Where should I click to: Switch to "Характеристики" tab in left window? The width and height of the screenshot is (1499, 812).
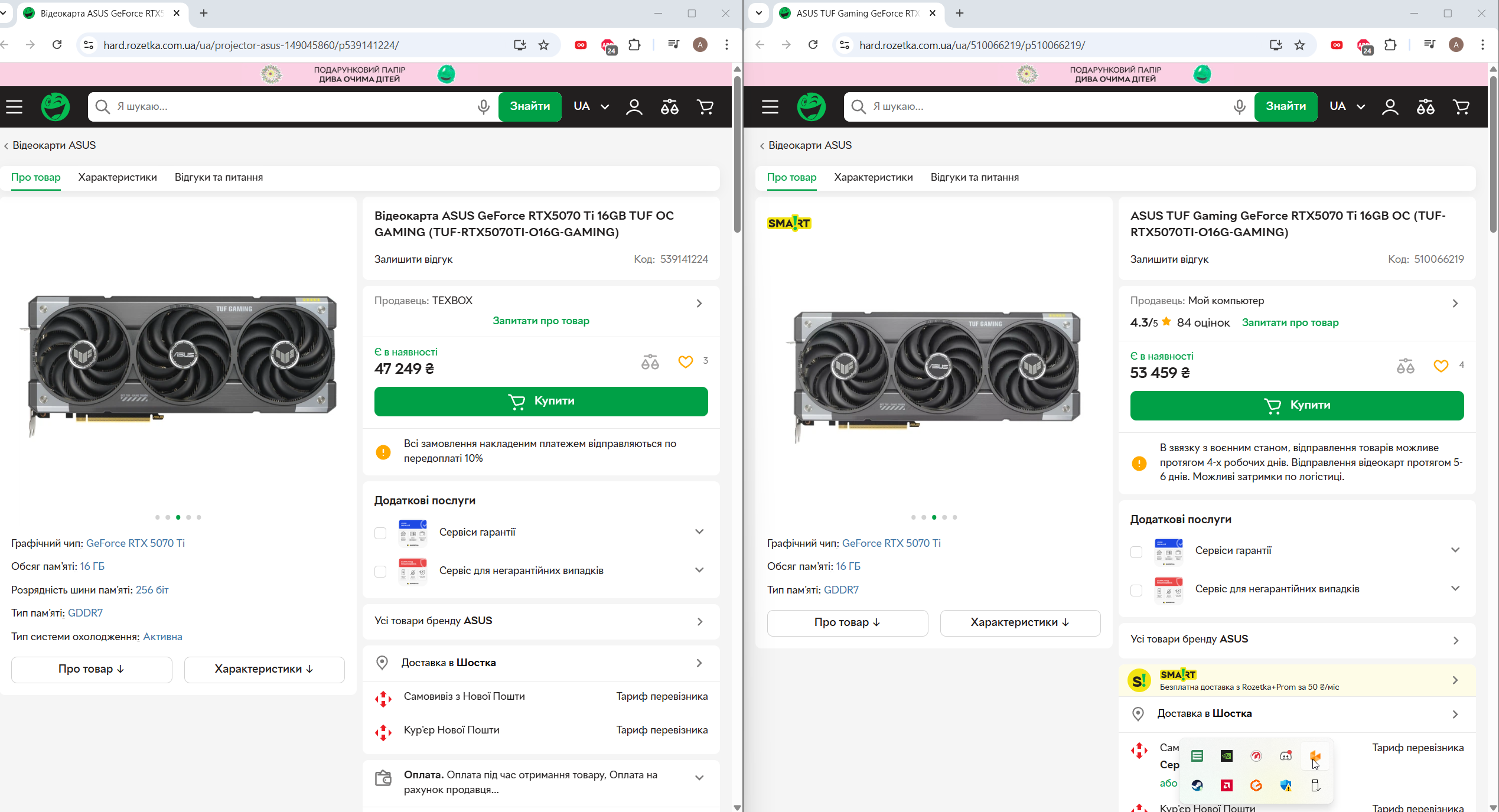click(x=118, y=177)
